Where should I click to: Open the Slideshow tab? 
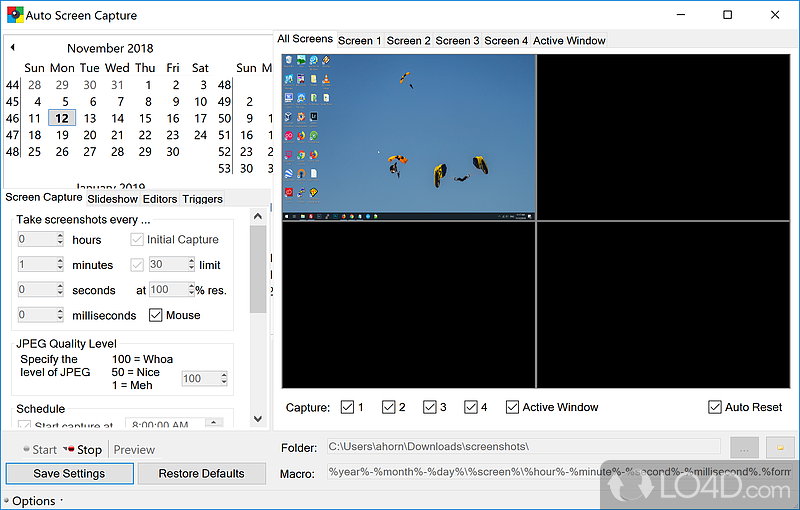pyautogui.click(x=112, y=199)
